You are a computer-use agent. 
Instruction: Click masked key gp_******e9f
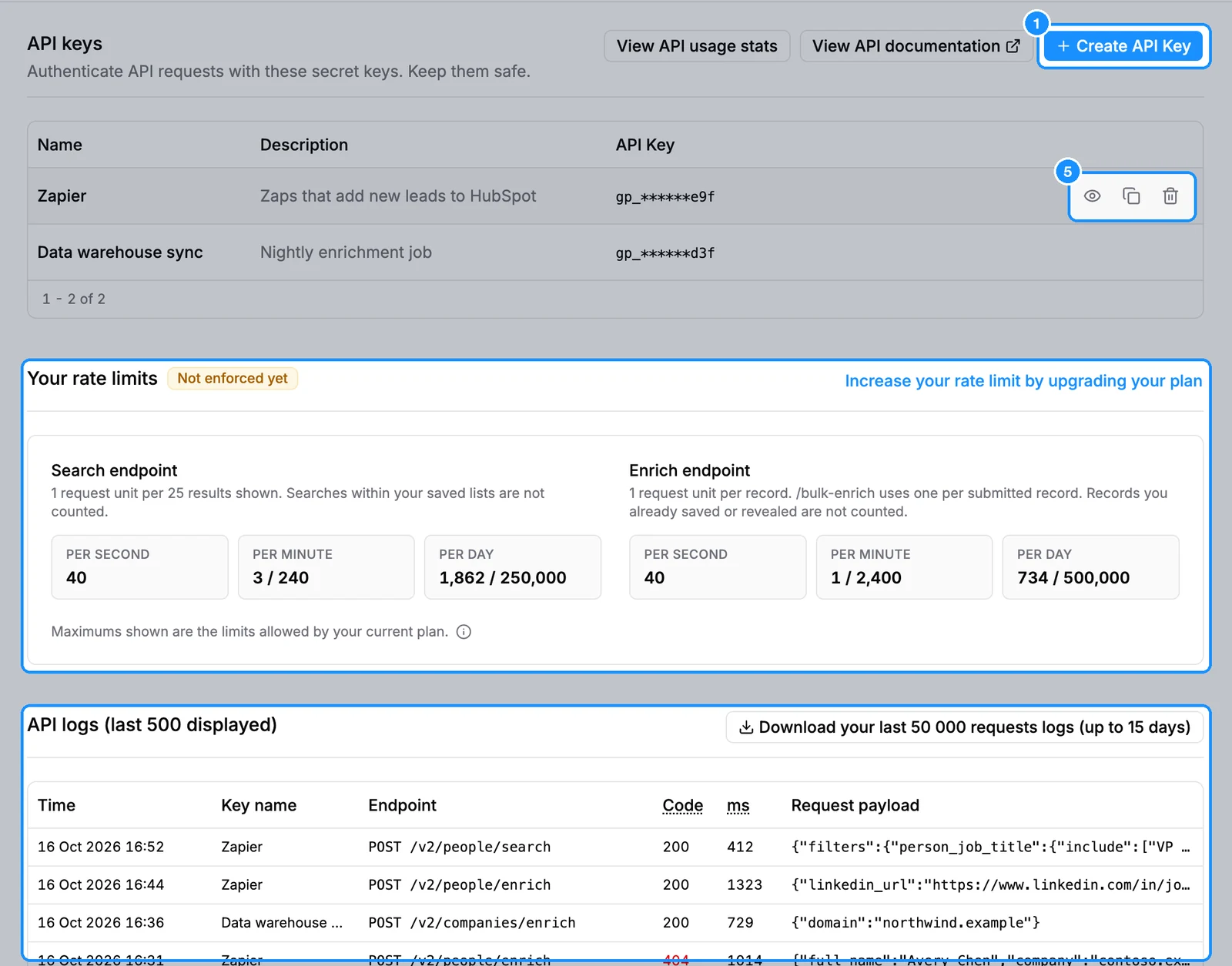point(665,197)
